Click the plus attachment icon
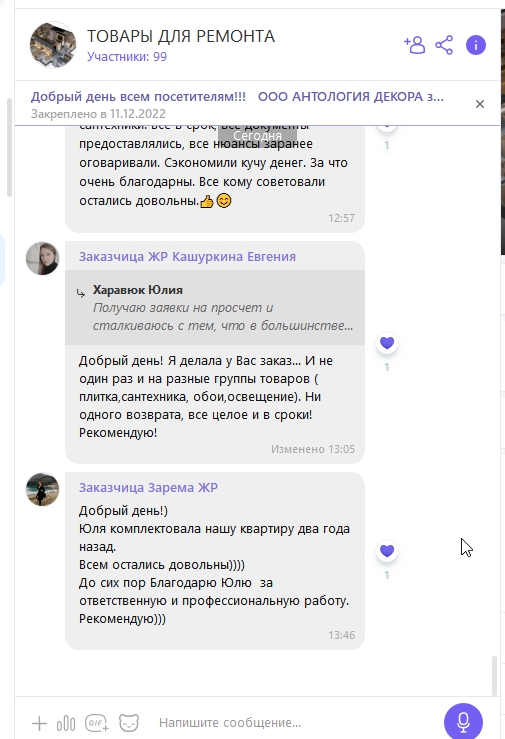Image resolution: width=505 pixels, height=739 pixels. [39, 723]
